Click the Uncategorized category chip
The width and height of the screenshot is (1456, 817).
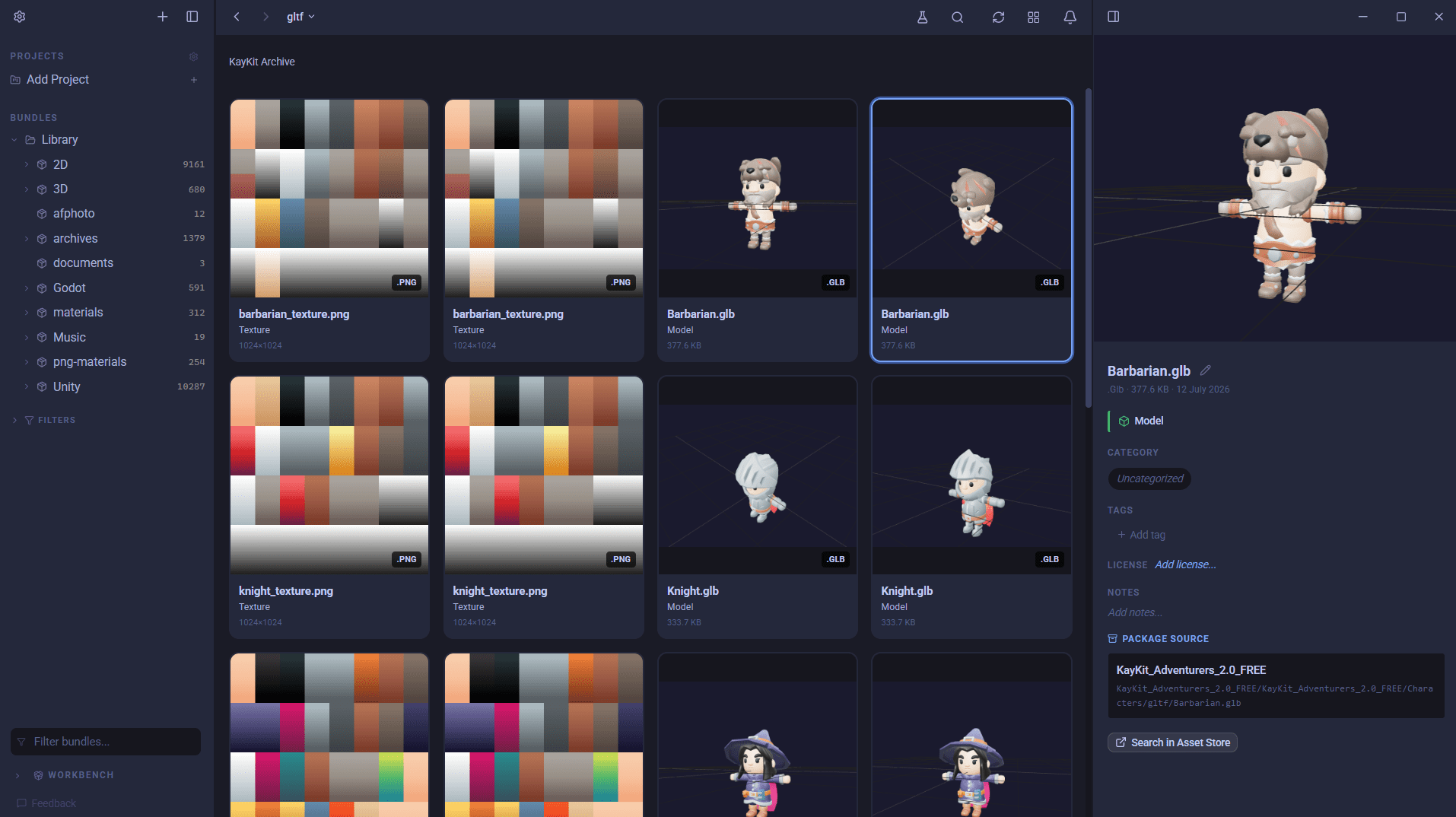(x=1149, y=478)
